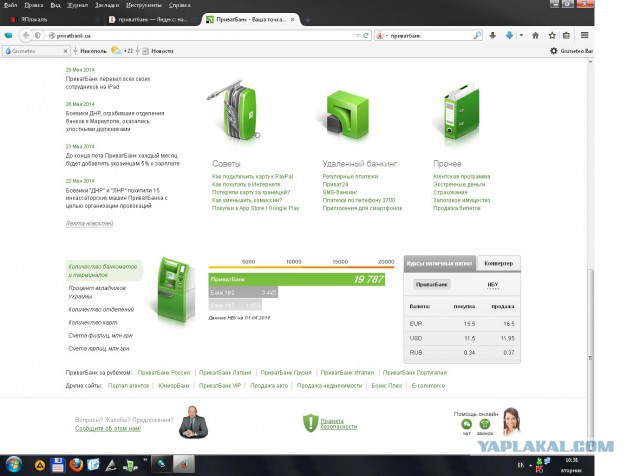Open the online chat help icon
The height and width of the screenshot is (476, 640).
tap(467, 424)
